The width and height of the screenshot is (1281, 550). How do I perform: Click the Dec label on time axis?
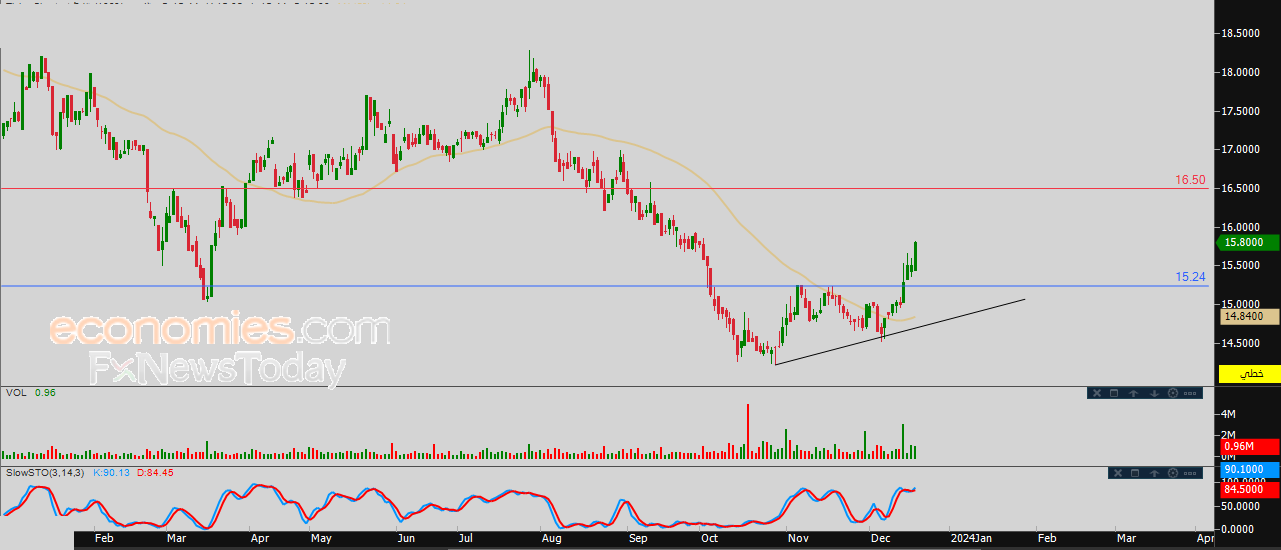click(x=879, y=538)
